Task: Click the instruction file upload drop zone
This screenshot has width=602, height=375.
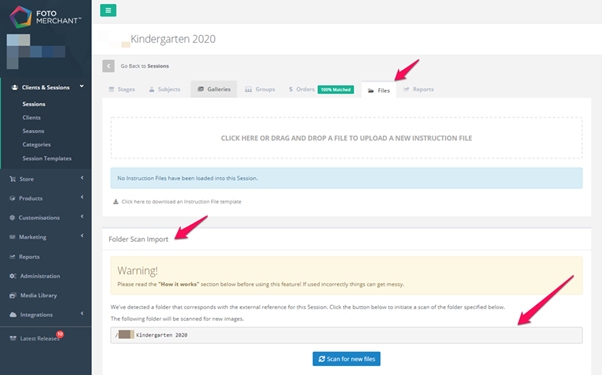Action: coord(346,138)
